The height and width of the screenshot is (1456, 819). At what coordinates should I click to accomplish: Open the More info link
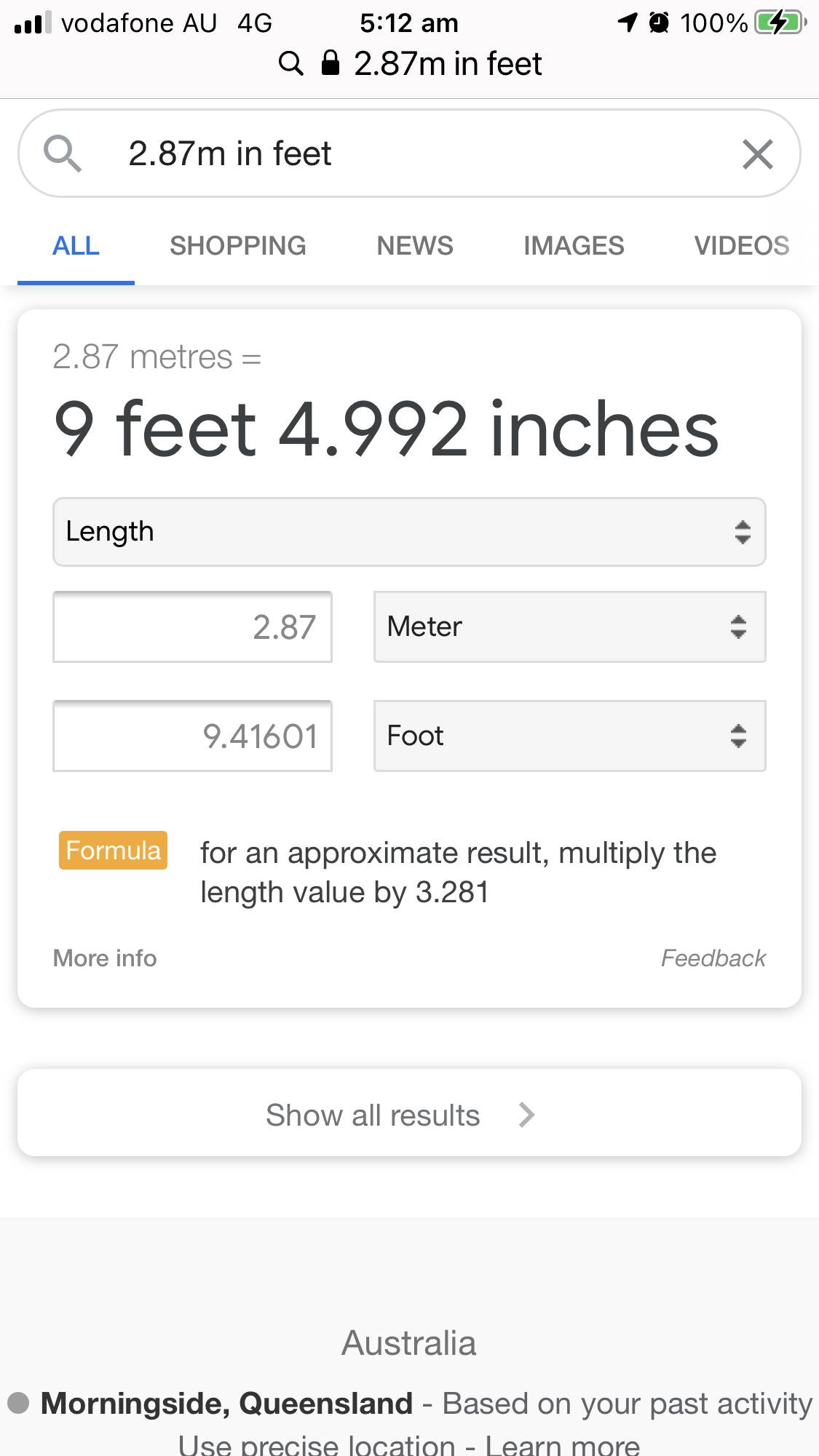pos(105,958)
